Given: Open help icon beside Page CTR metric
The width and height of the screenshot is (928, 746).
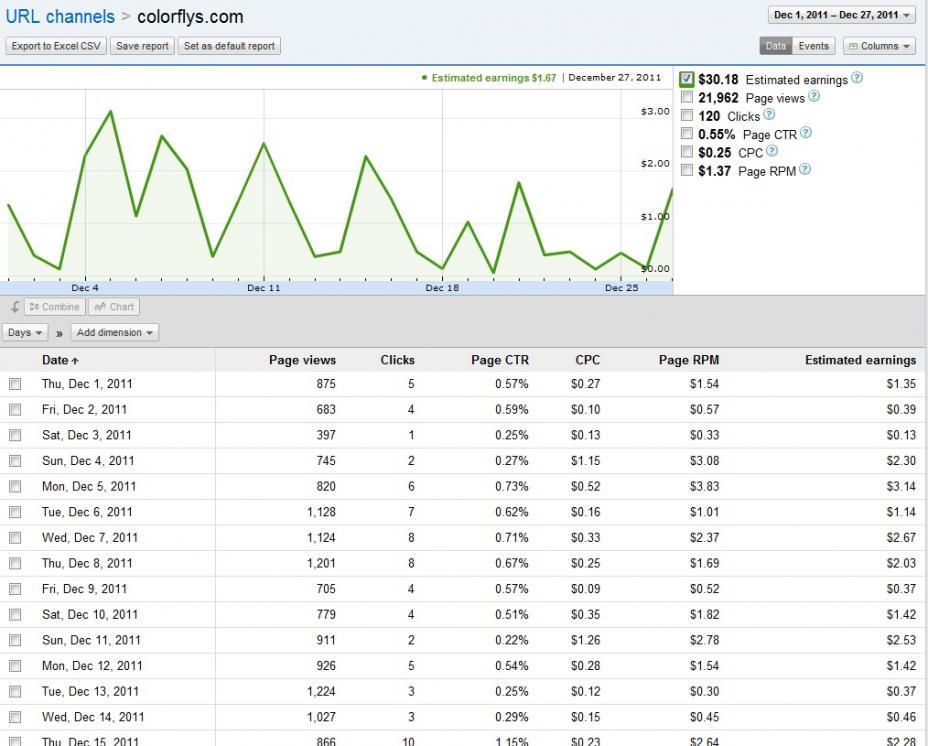Looking at the screenshot, I should pyautogui.click(x=806, y=133).
